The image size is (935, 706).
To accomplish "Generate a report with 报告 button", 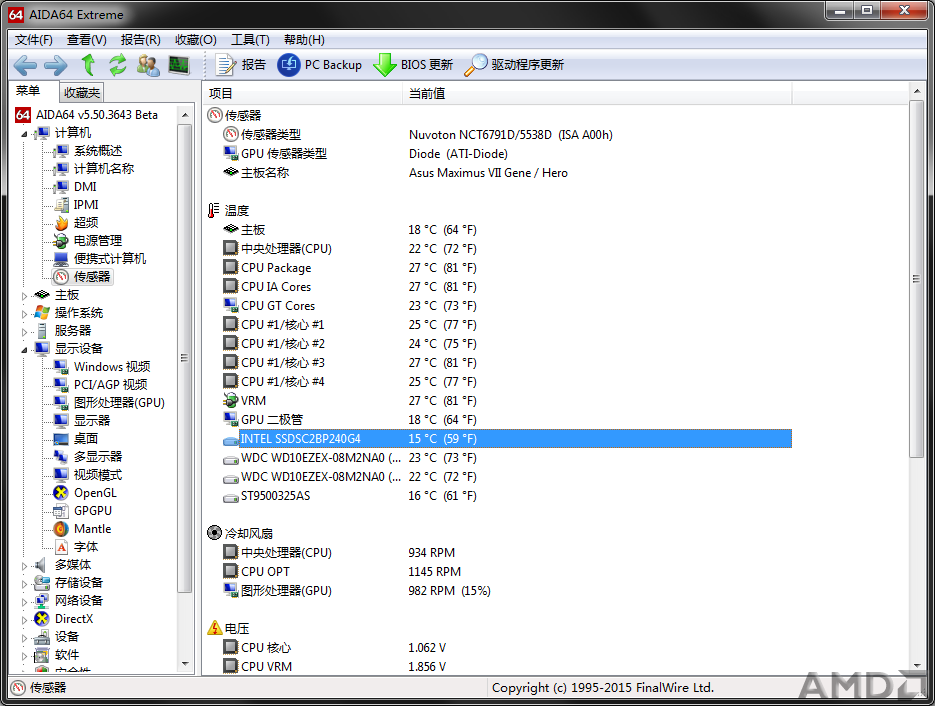I will pyautogui.click(x=240, y=64).
